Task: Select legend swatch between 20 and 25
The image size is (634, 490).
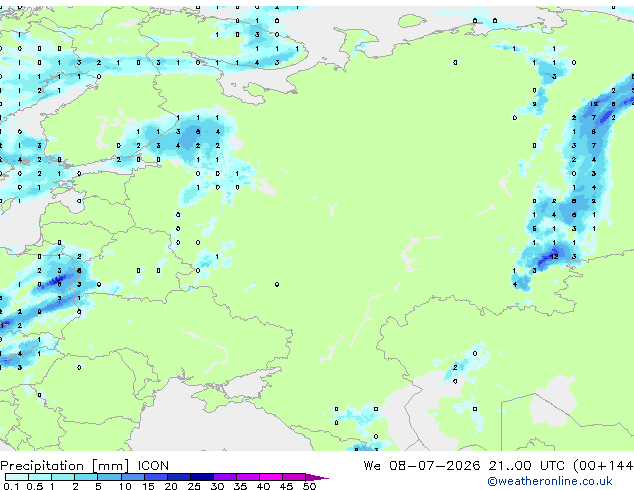Action: (x=179, y=477)
